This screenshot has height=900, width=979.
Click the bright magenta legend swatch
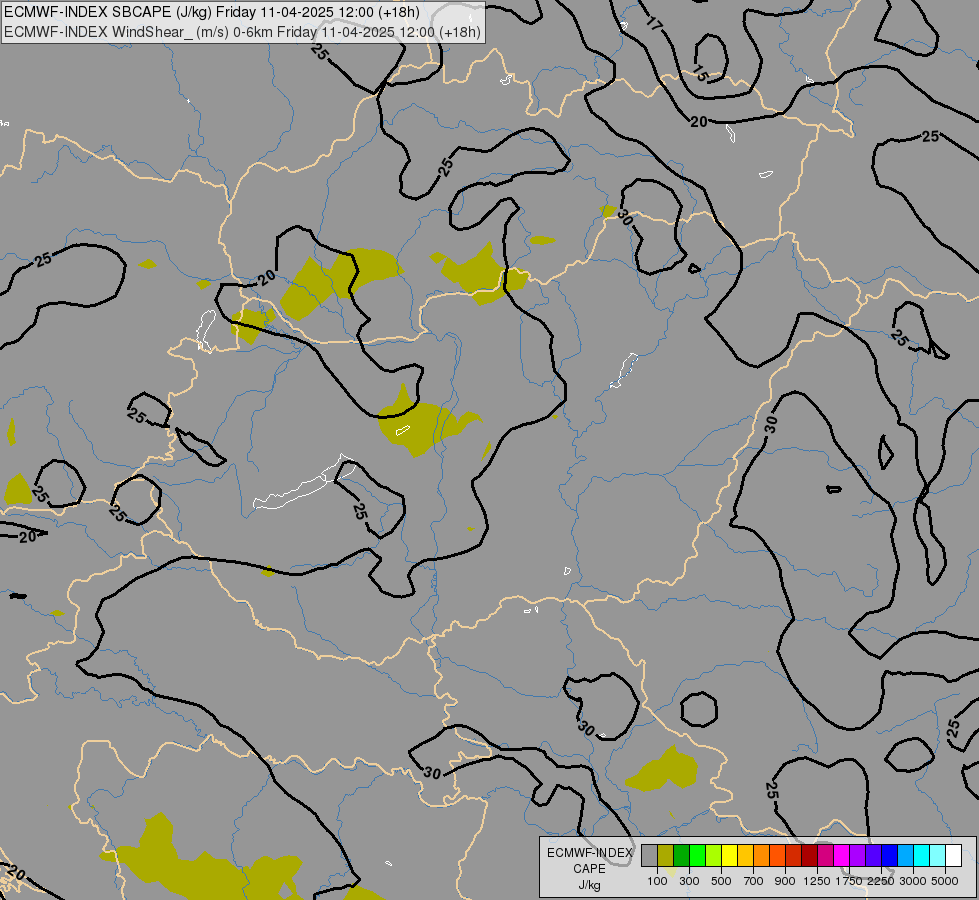click(841, 856)
